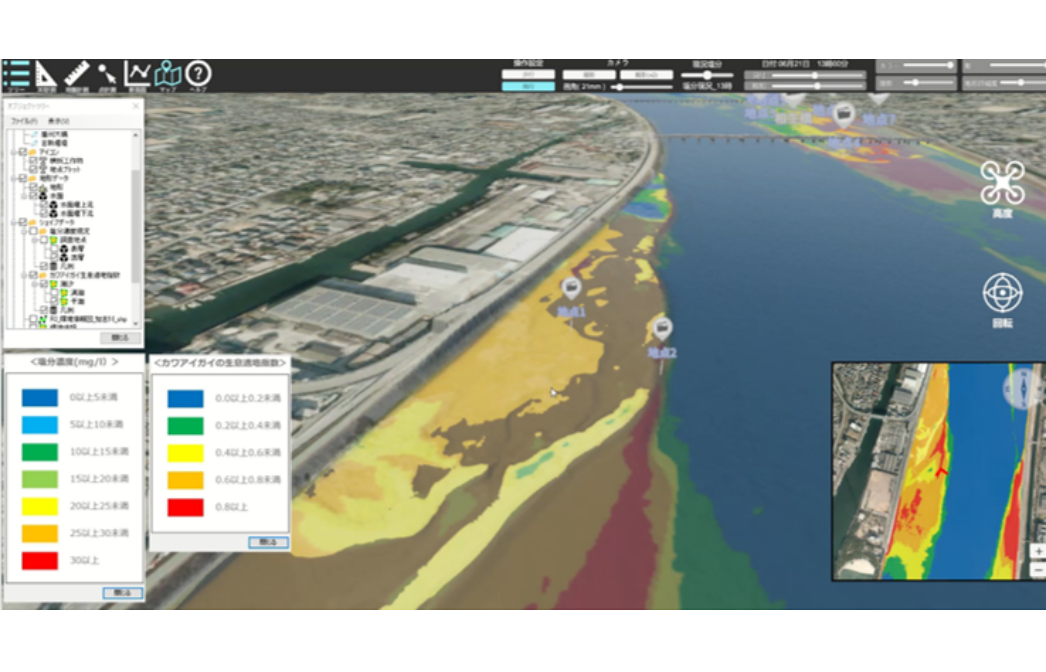Open the line graph cross-section tool
Screen dimensions: 1046x672
137,74
